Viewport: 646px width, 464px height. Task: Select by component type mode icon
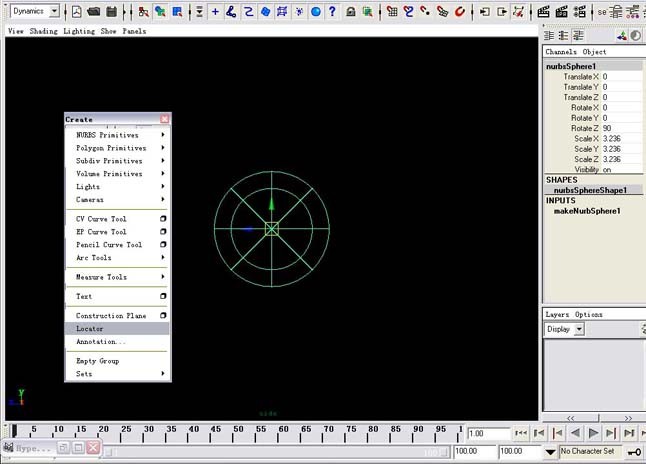tap(177, 12)
